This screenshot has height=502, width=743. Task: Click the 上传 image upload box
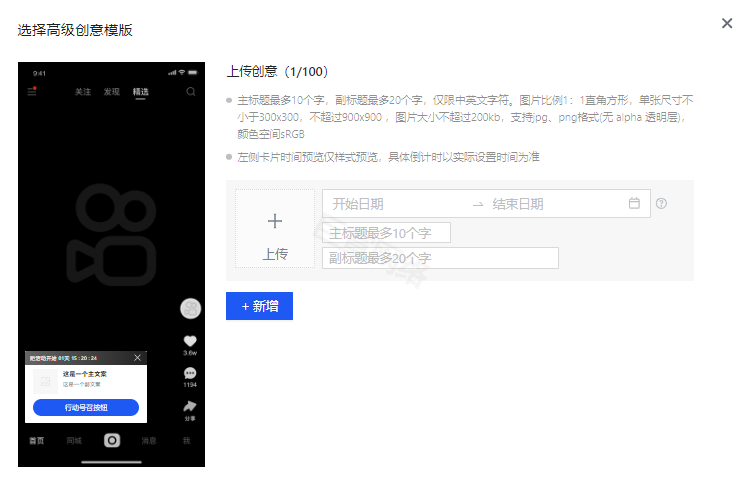coord(275,228)
